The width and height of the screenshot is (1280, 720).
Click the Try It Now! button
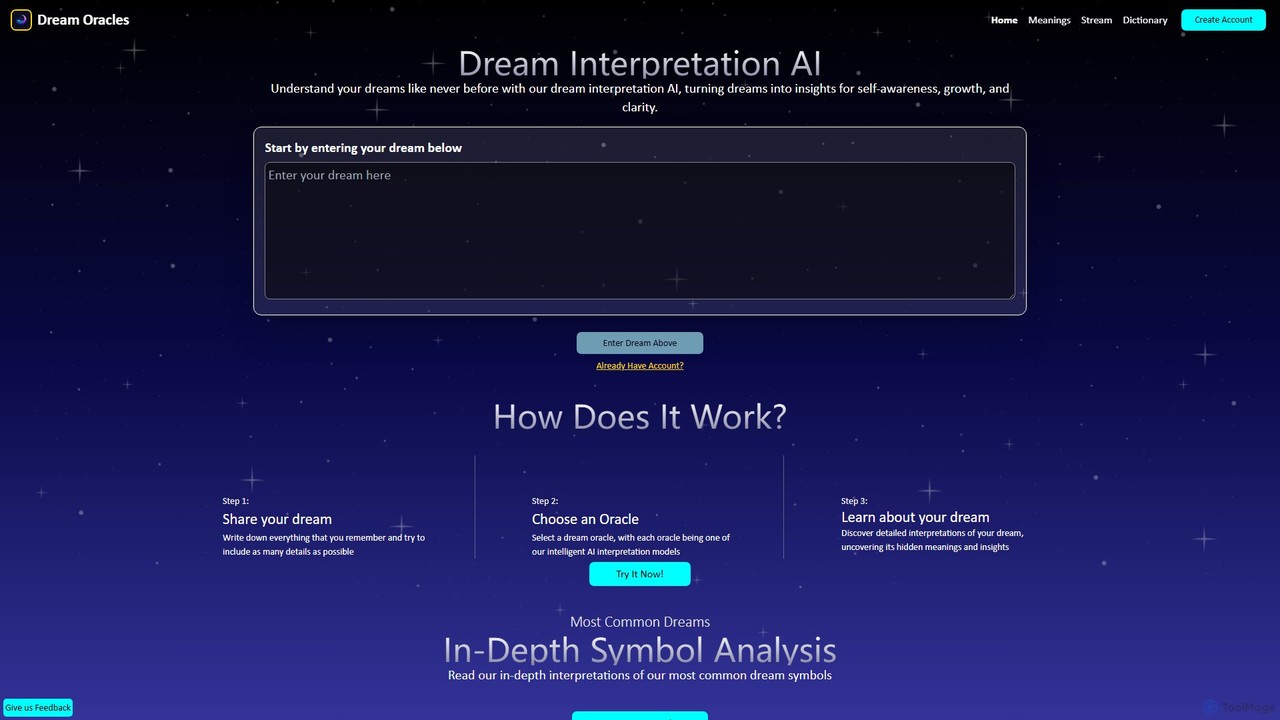click(x=640, y=574)
